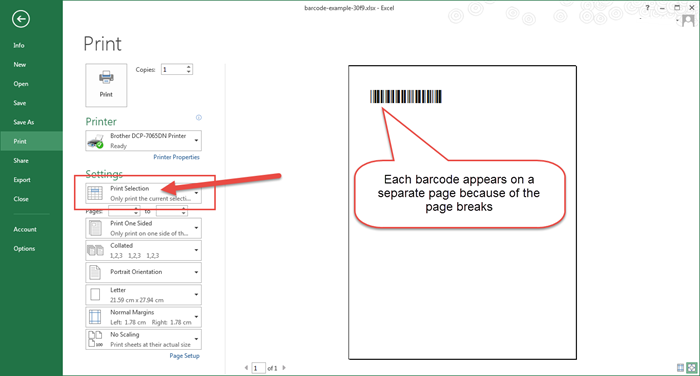Screen dimensions: 700x376
Task: Go to previous page arrow in preview
Action: (246, 368)
